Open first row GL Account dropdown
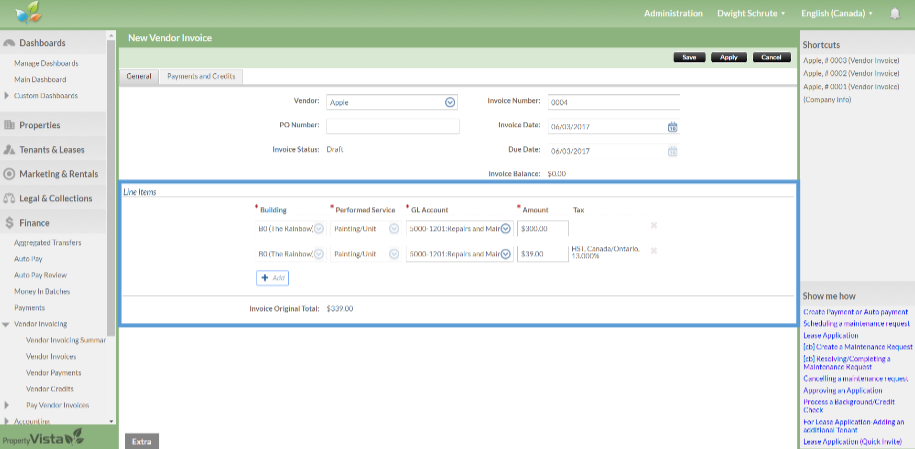915x449 pixels. click(x=505, y=228)
